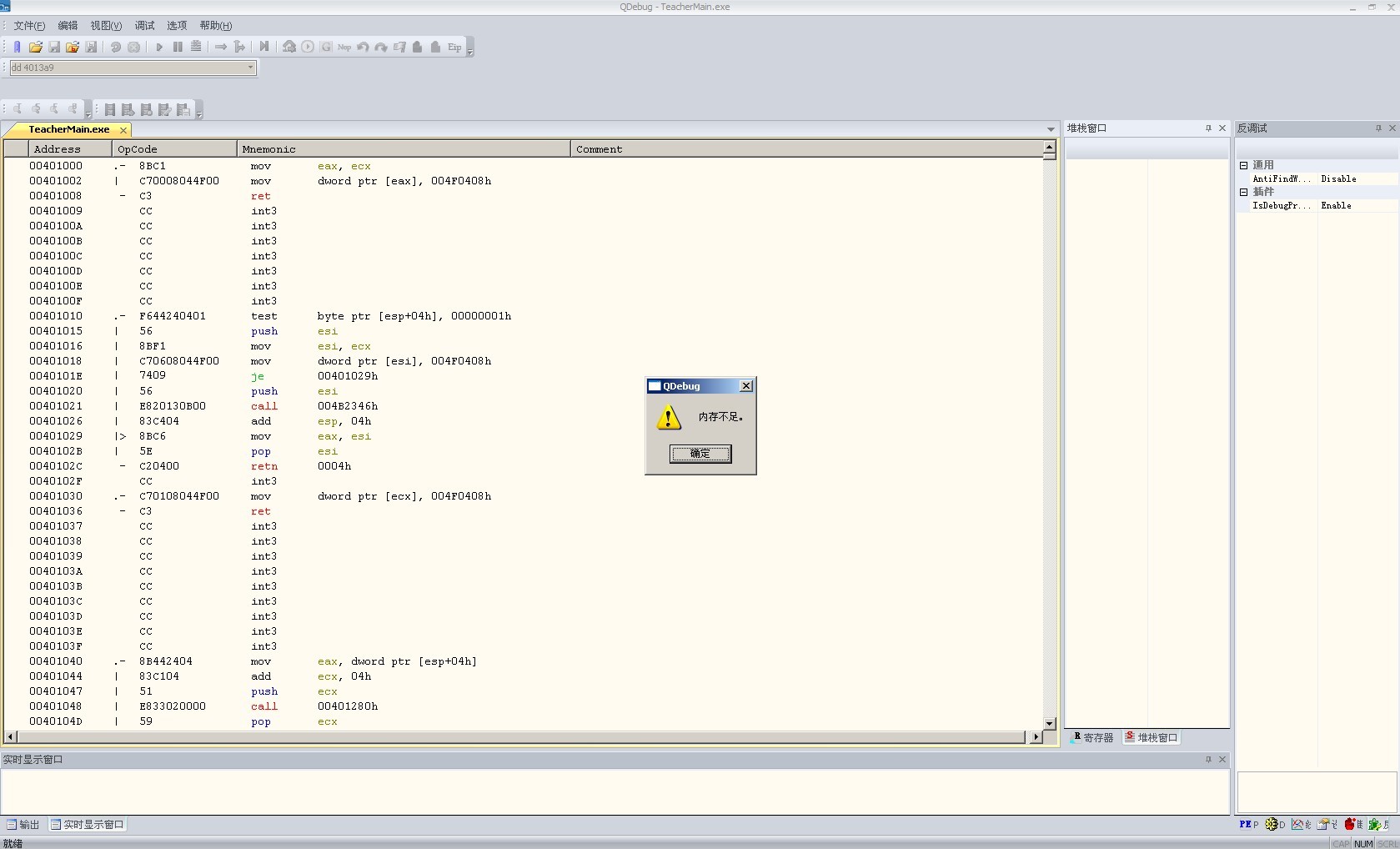Toggle pin on the 反调试 panel
Image resolution: width=1400 pixels, height=849 pixels.
point(1378,128)
